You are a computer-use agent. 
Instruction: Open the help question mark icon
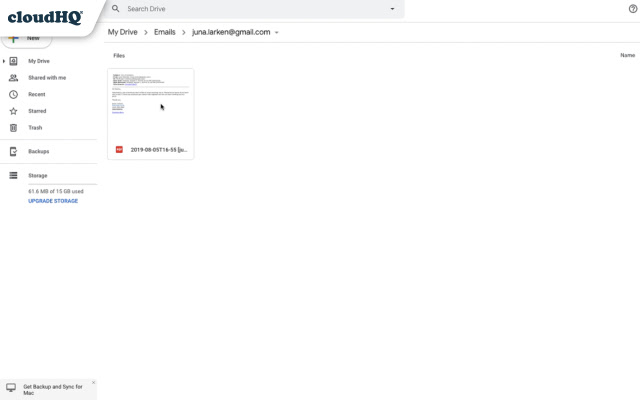(633, 9)
